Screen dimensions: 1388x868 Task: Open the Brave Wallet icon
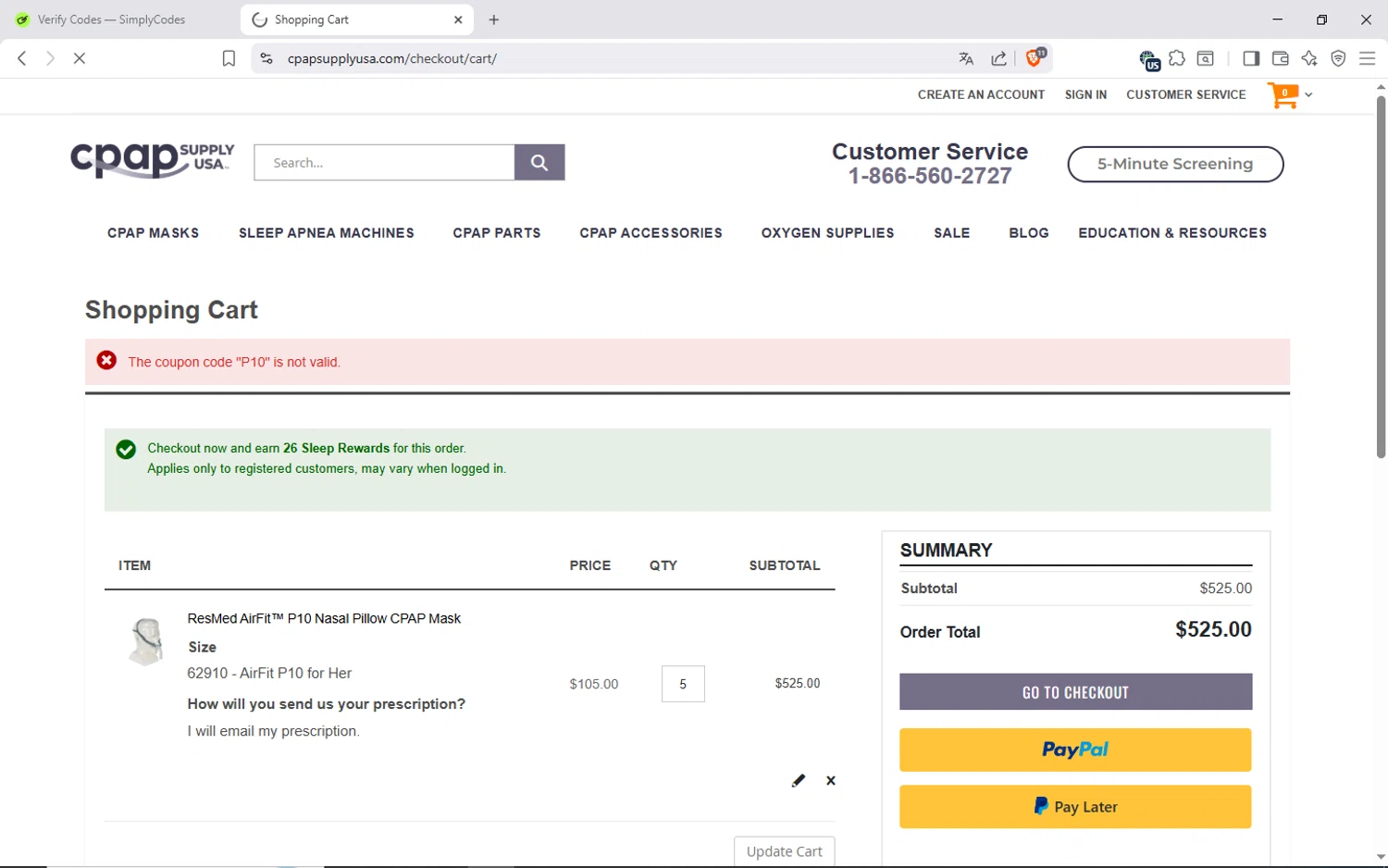(1281, 58)
